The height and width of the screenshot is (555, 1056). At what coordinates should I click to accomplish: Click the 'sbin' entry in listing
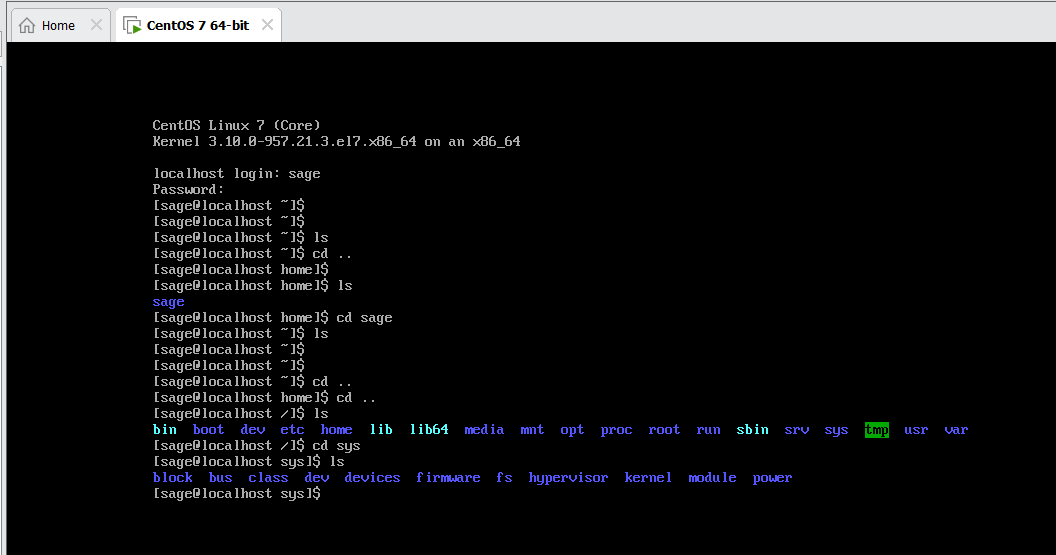pyautogui.click(x=752, y=430)
